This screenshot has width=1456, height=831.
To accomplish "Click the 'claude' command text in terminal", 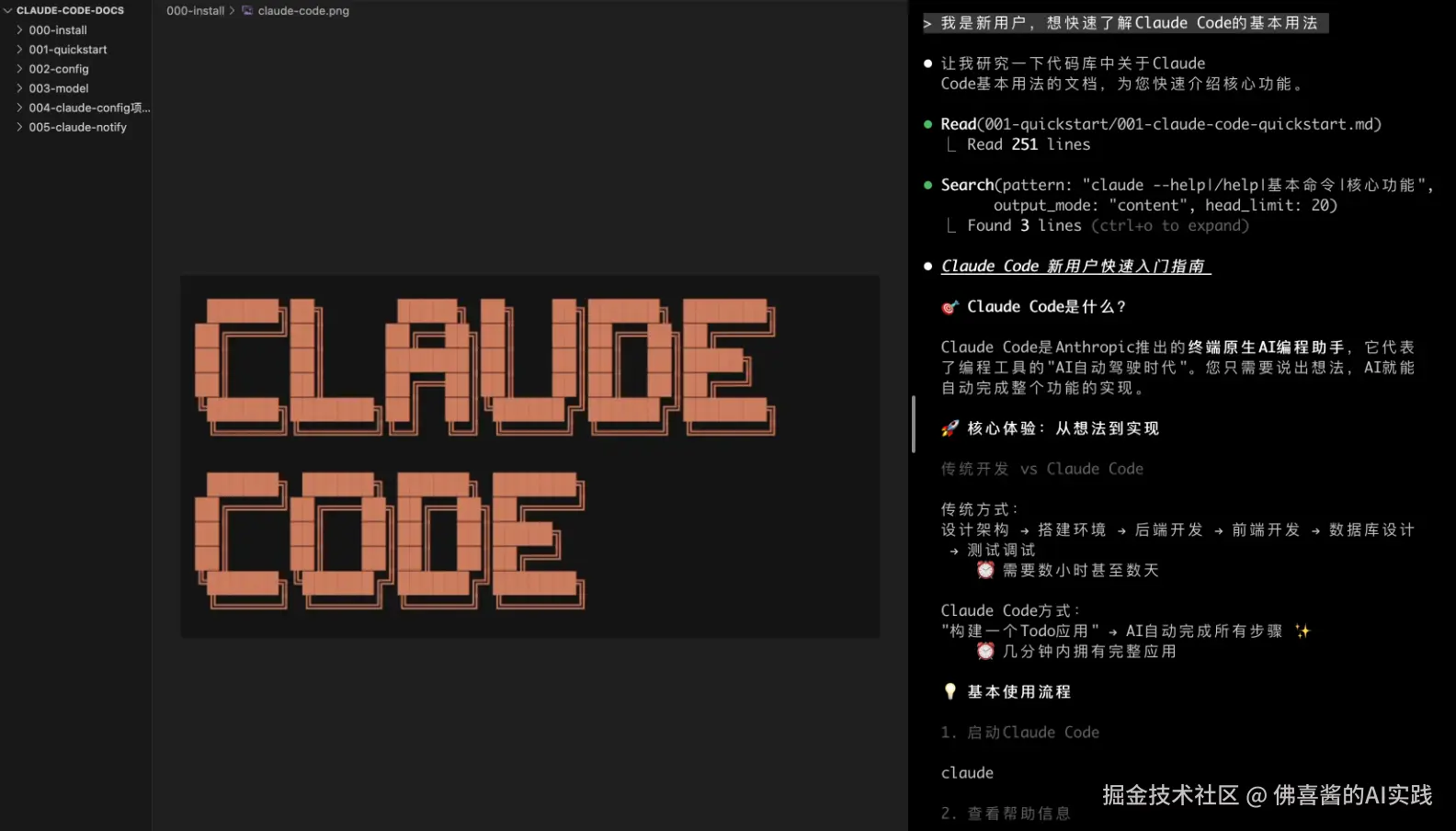I will (x=967, y=773).
